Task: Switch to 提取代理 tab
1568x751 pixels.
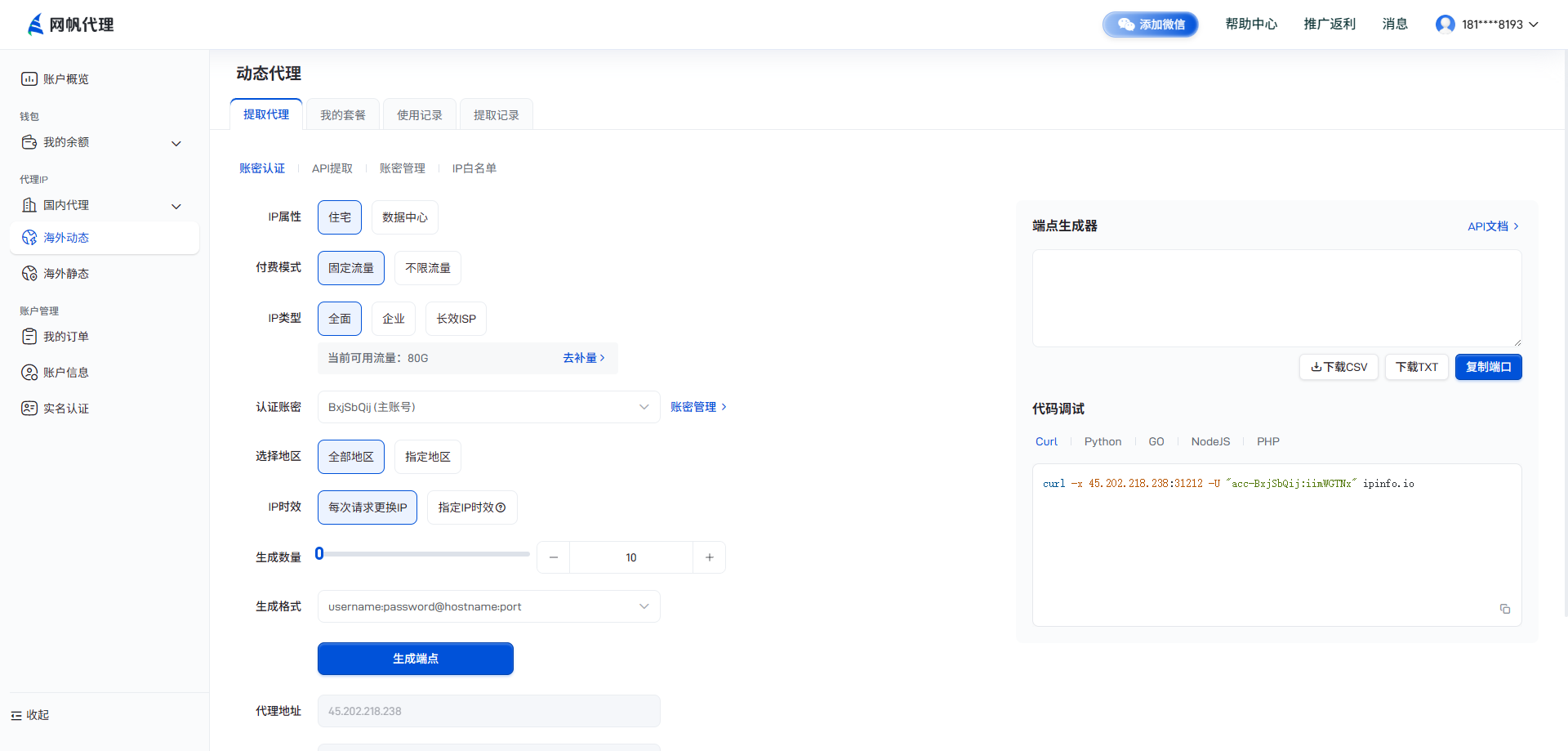Action: point(266,114)
